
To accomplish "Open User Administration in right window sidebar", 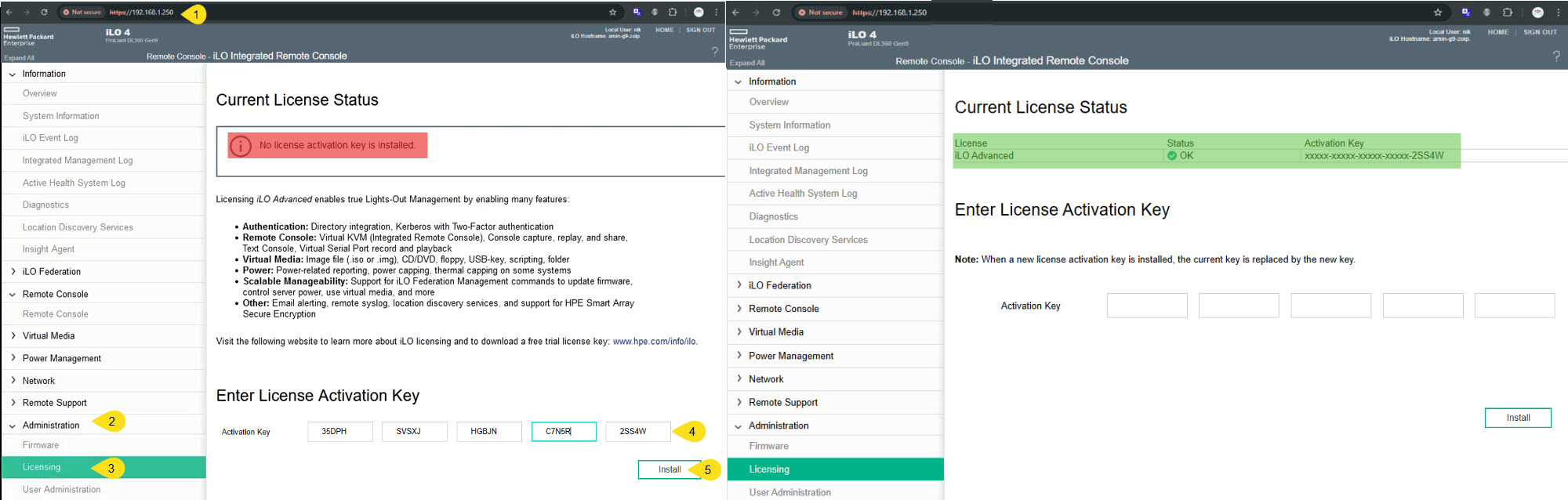I will [789, 492].
